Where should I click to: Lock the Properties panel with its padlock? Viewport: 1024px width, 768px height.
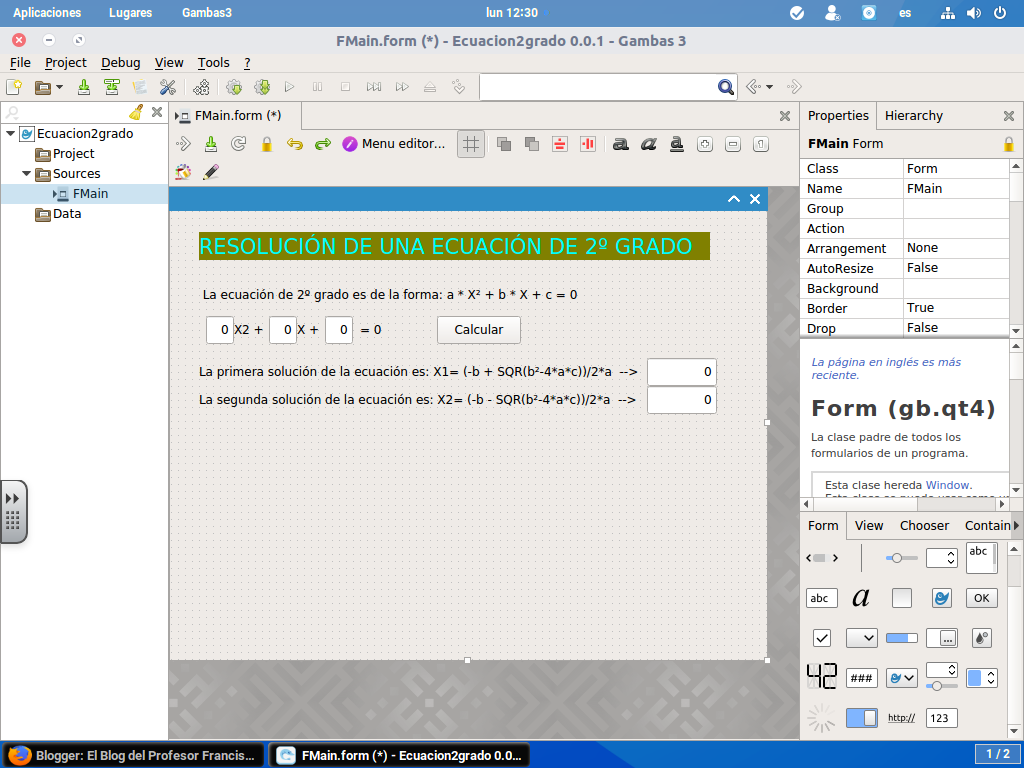tap(1010, 143)
